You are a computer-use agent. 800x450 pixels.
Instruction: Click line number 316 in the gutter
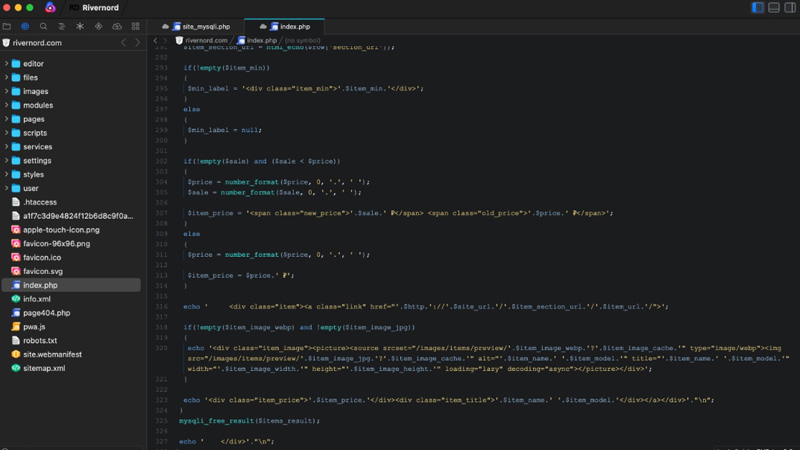point(161,307)
